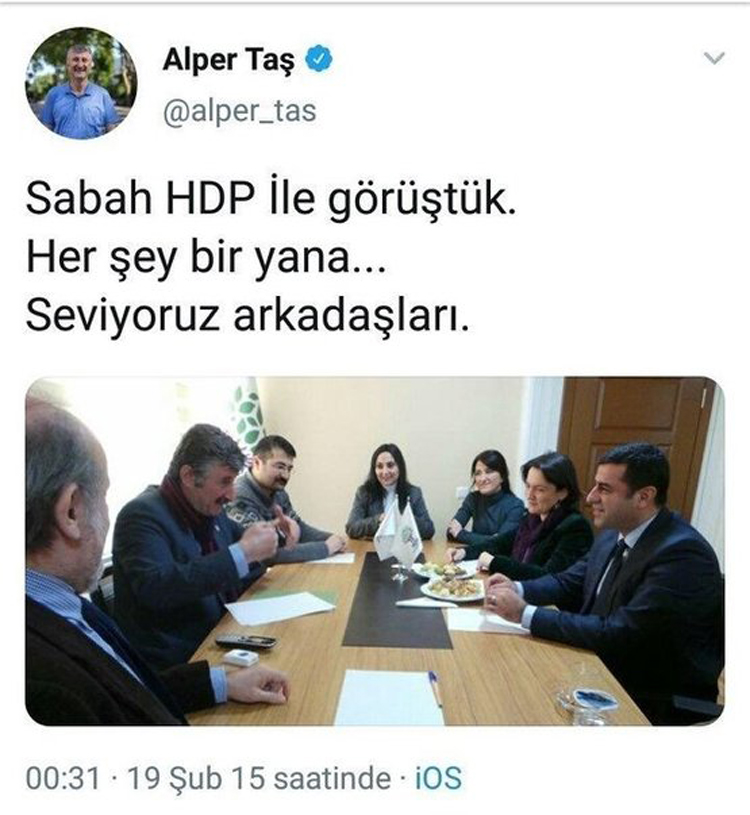Screen dimensions: 750x815
Task: Click the blue verified badge icon
Action: (x=318, y=59)
